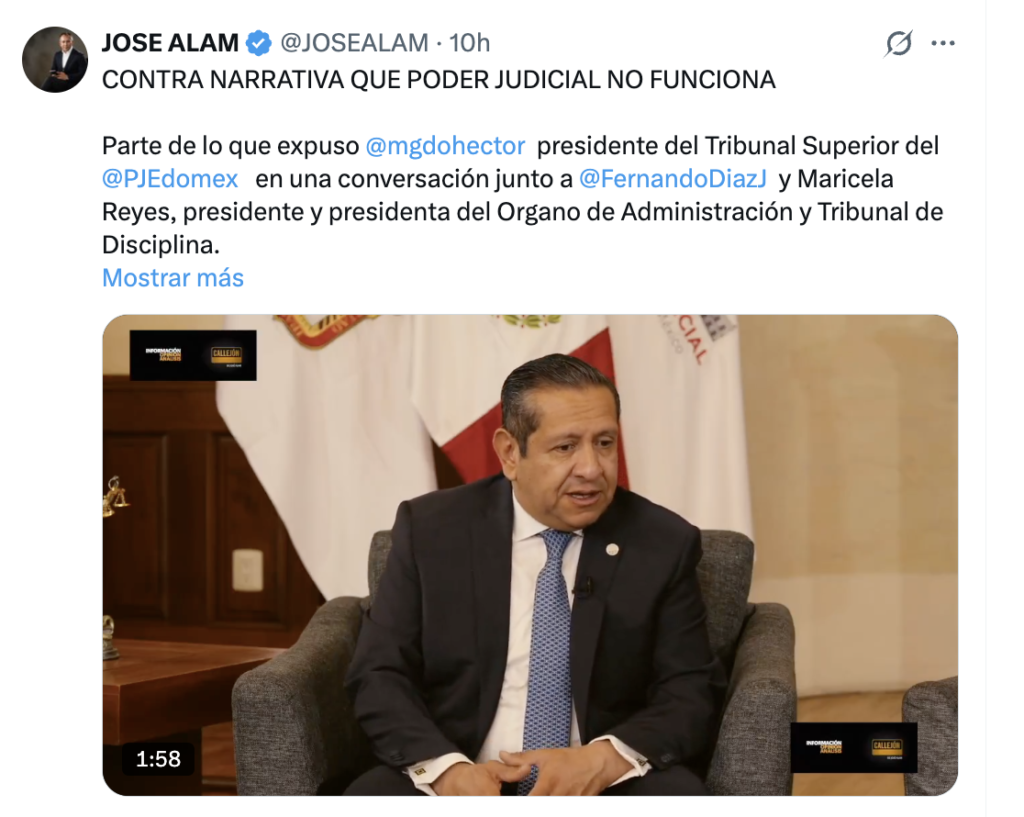Open the 10h timestamp link
1024x817 pixels.
(x=469, y=43)
